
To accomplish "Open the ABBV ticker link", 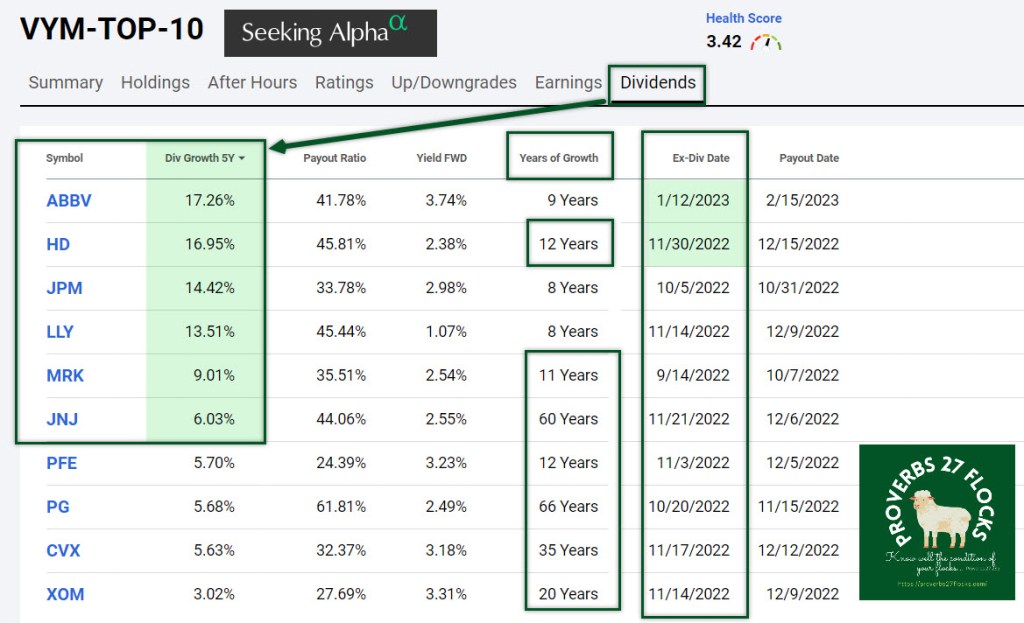I will coord(68,200).
